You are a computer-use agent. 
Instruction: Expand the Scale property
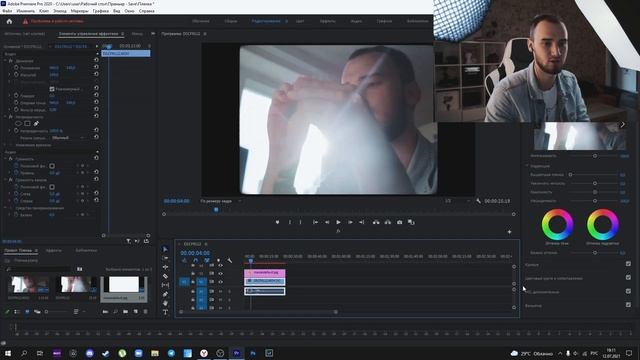10,75
